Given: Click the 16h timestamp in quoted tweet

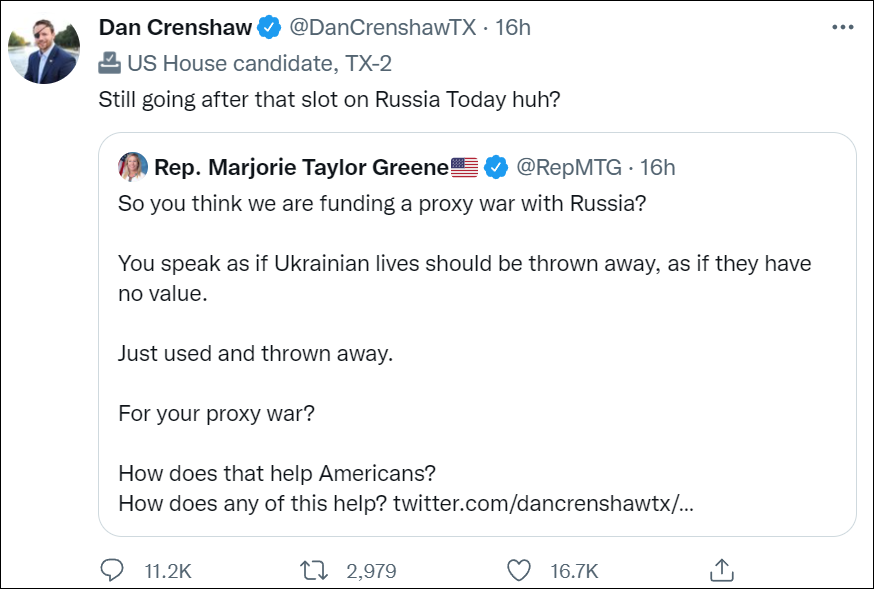Looking at the screenshot, I should tap(658, 167).
